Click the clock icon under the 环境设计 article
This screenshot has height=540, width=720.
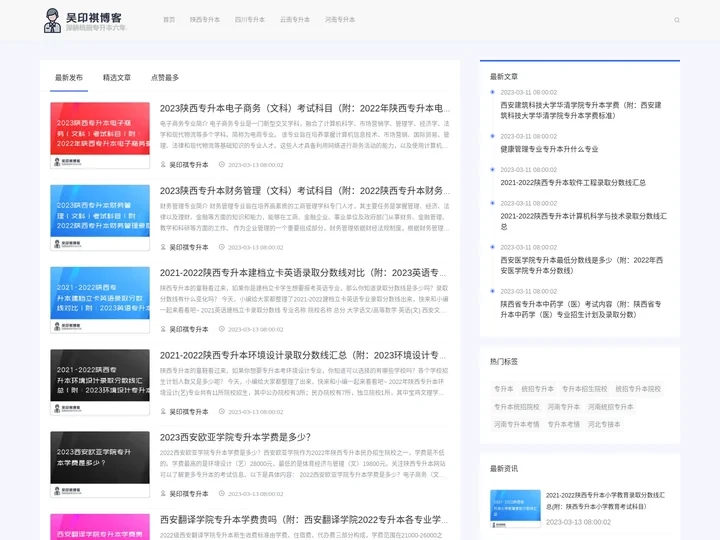tap(221, 411)
